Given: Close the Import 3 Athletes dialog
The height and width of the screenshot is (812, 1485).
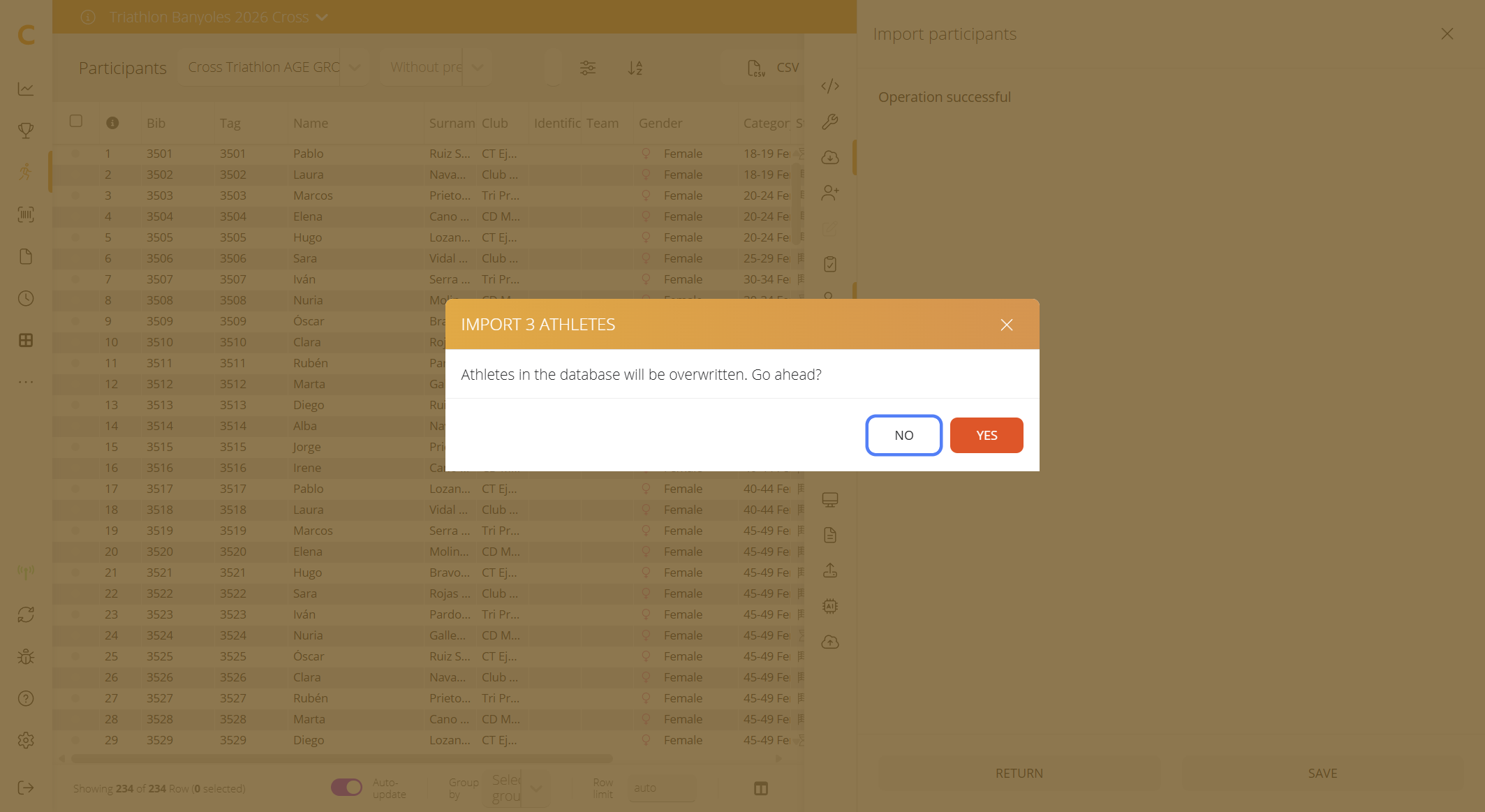Looking at the screenshot, I should click(x=1007, y=325).
